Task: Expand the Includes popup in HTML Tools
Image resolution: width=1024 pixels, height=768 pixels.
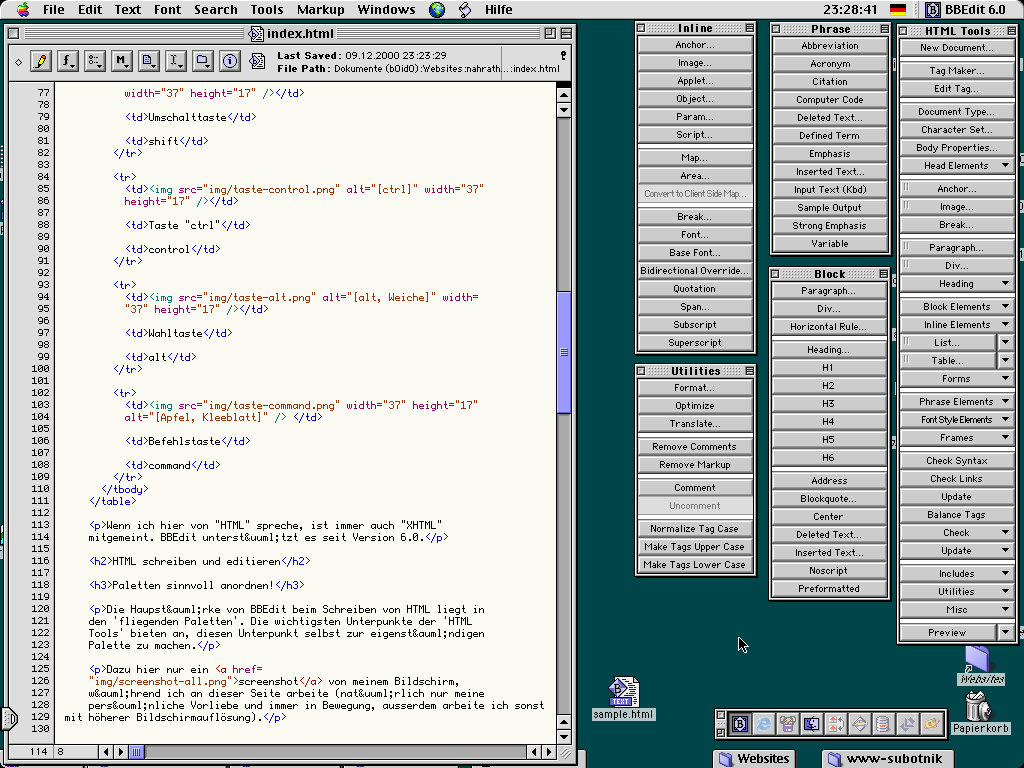Action: (x=957, y=574)
